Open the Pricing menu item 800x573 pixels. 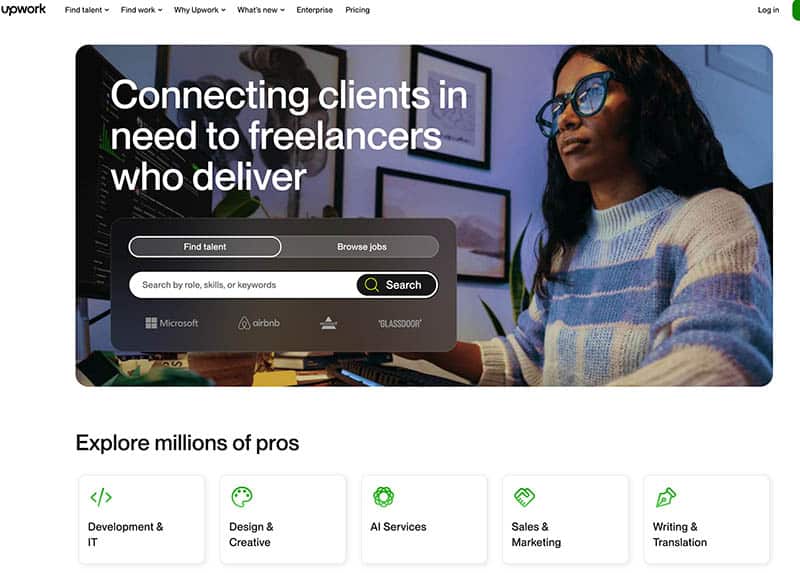point(357,10)
